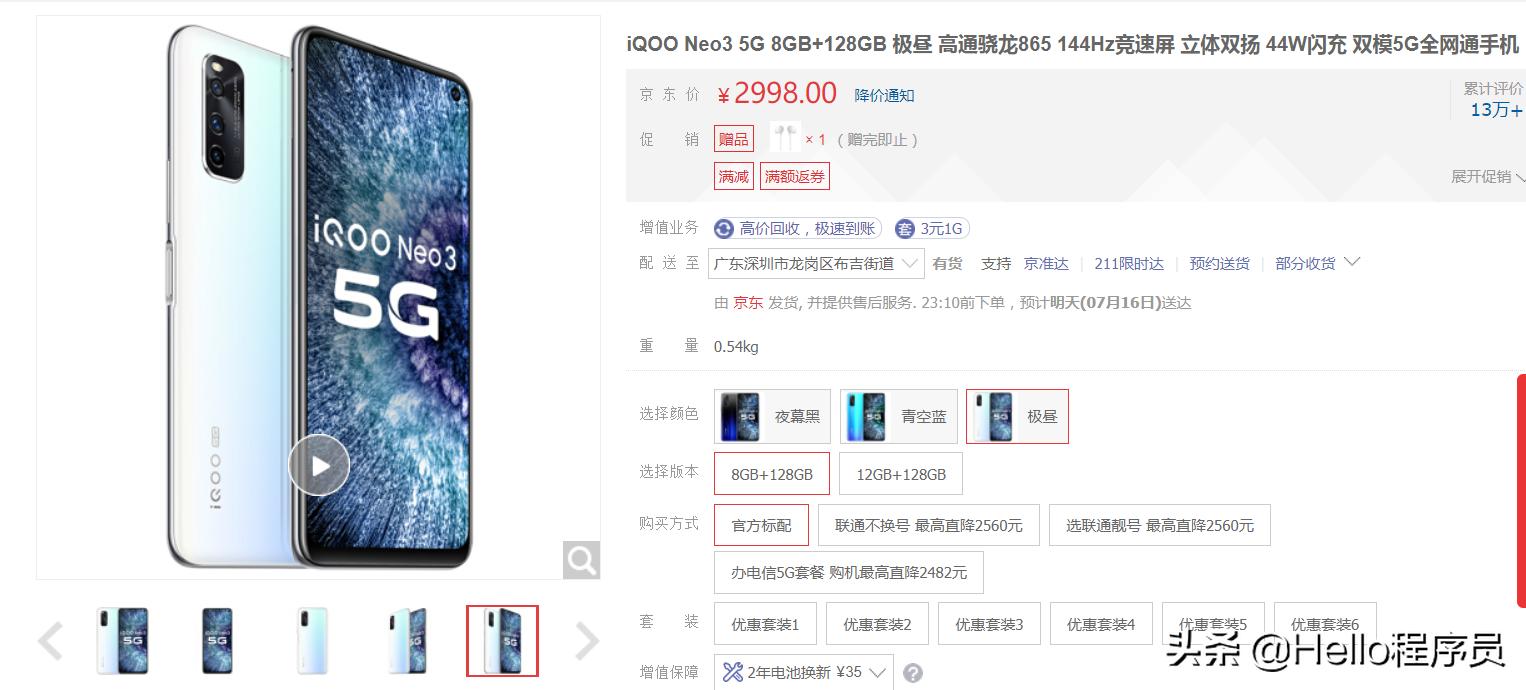Select the 夜幕黑 color option
This screenshot has width=1526, height=690.
click(x=772, y=416)
